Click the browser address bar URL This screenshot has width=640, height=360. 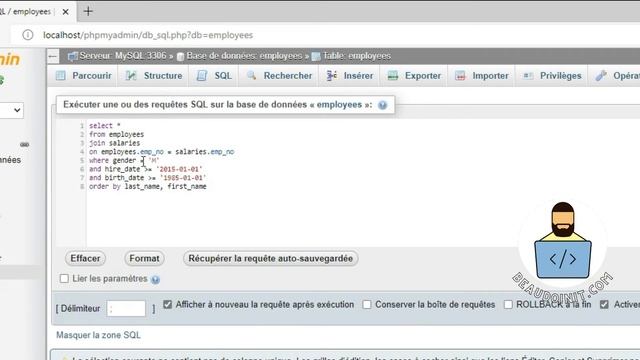point(148,35)
